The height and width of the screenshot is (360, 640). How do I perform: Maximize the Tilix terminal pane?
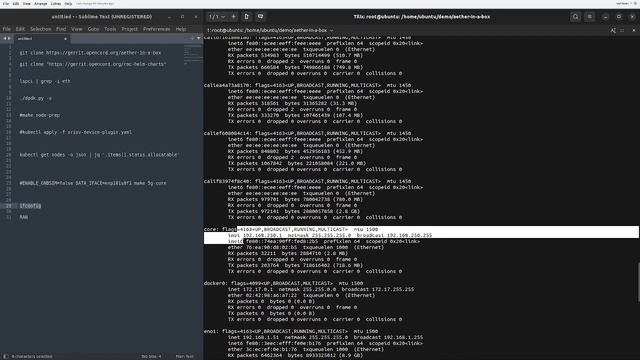coord(622,30)
